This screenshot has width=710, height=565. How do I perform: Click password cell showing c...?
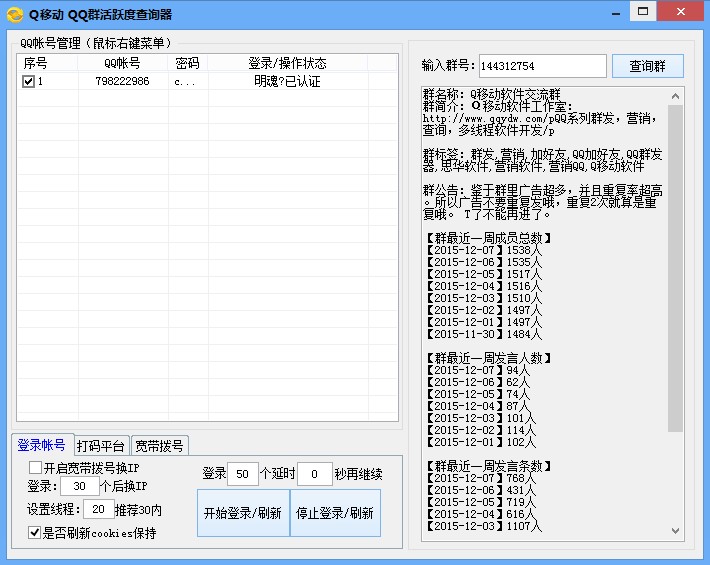click(x=188, y=81)
